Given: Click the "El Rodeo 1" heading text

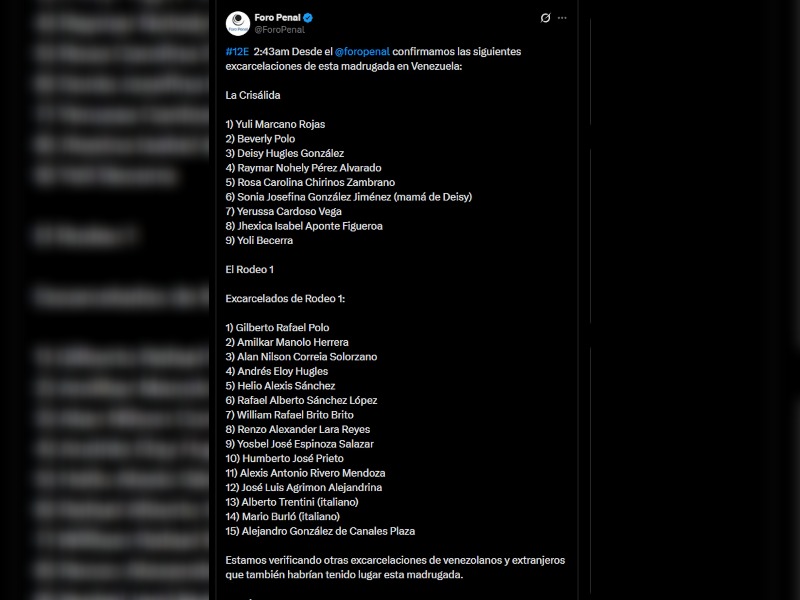Looking at the screenshot, I should [250, 270].
